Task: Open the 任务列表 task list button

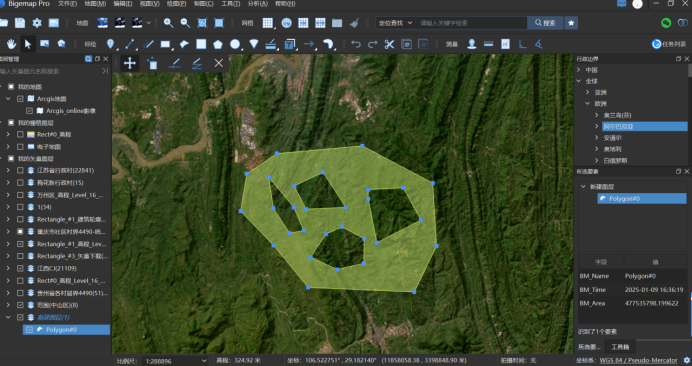Action: pyautogui.click(x=669, y=44)
